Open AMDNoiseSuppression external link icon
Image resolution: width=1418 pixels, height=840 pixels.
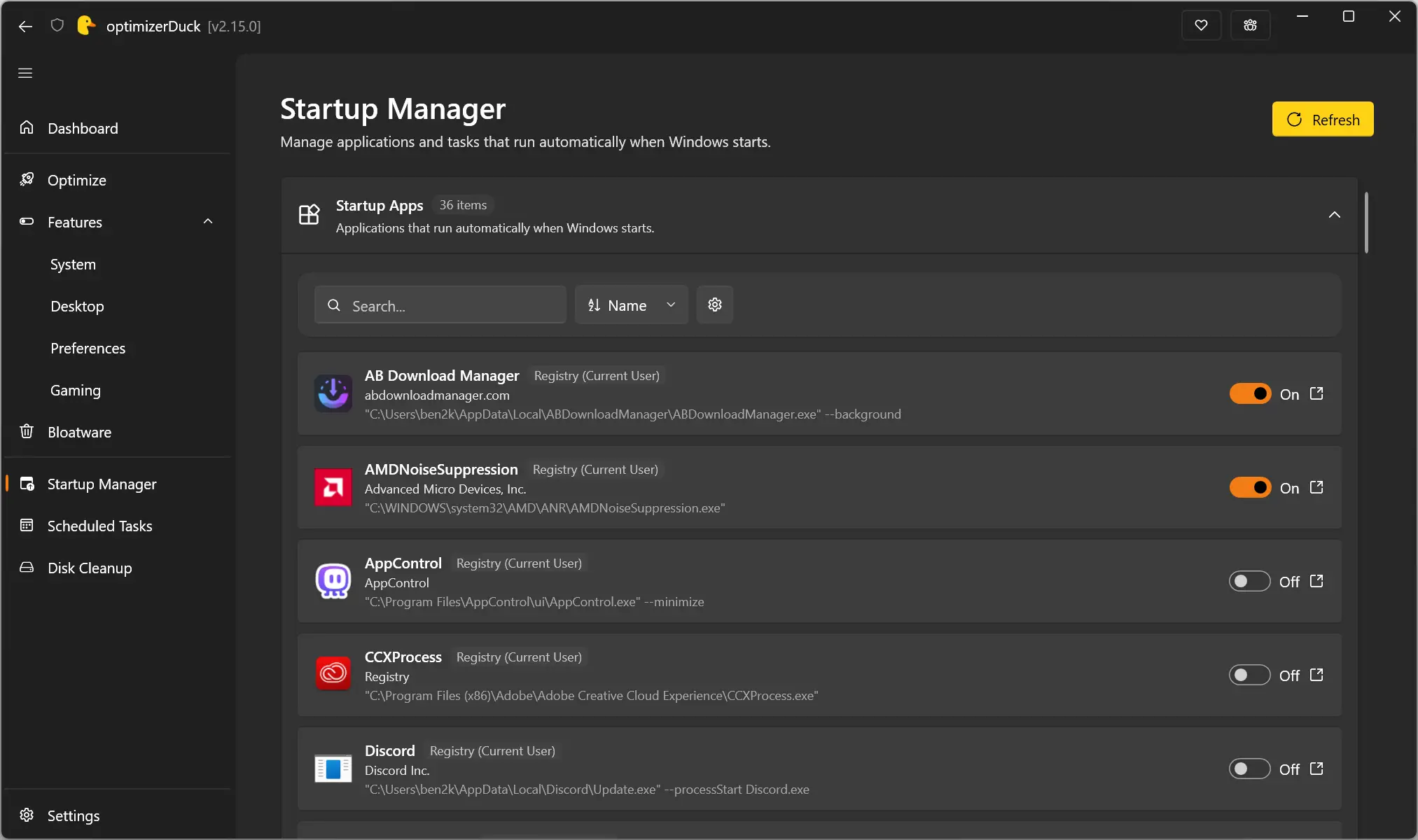tap(1316, 487)
